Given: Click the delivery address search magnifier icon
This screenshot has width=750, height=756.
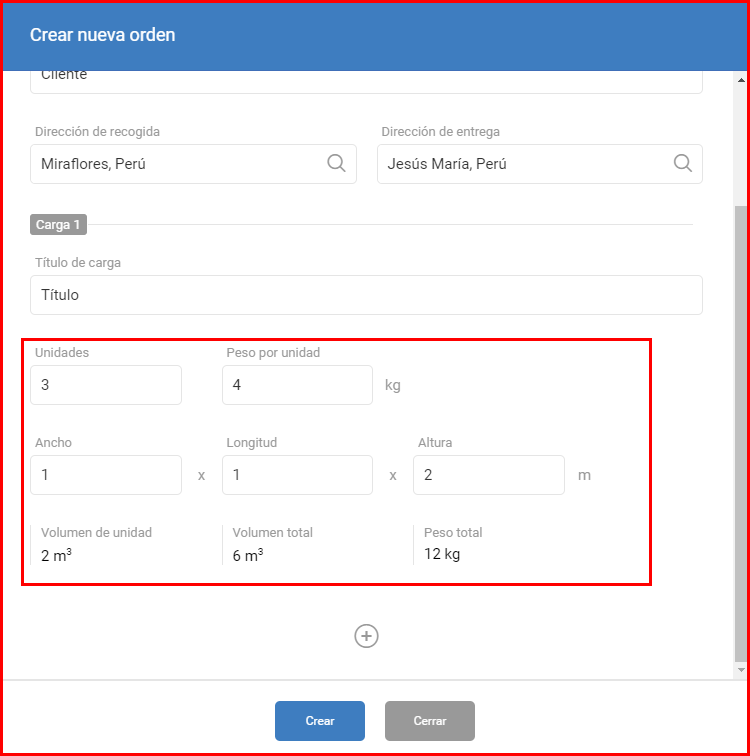Looking at the screenshot, I should (x=683, y=163).
